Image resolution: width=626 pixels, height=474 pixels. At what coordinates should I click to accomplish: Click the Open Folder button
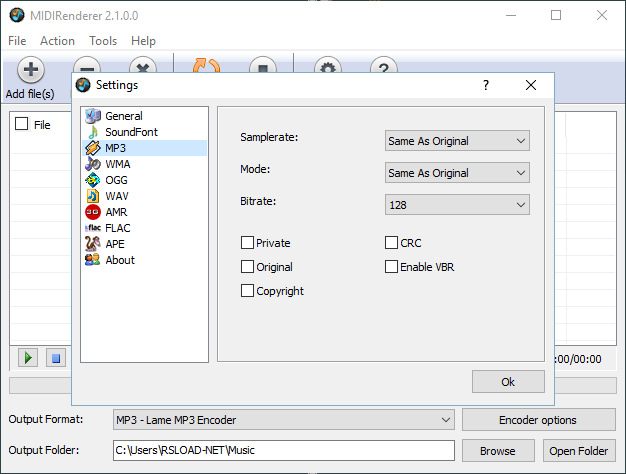[x=579, y=451]
